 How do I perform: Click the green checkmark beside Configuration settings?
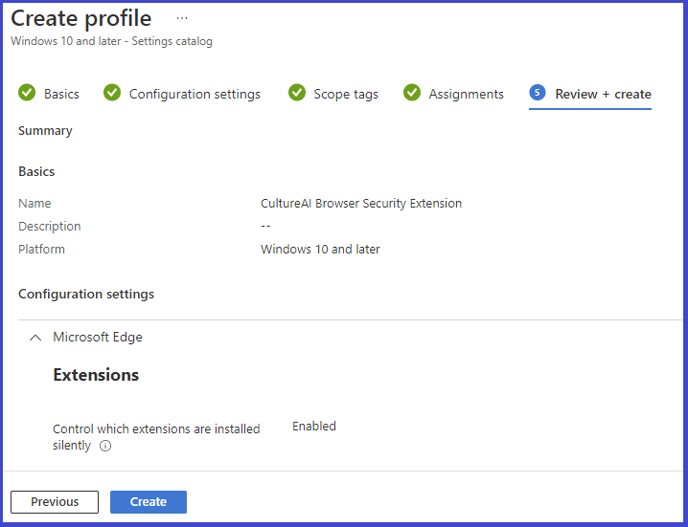point(112,93)
